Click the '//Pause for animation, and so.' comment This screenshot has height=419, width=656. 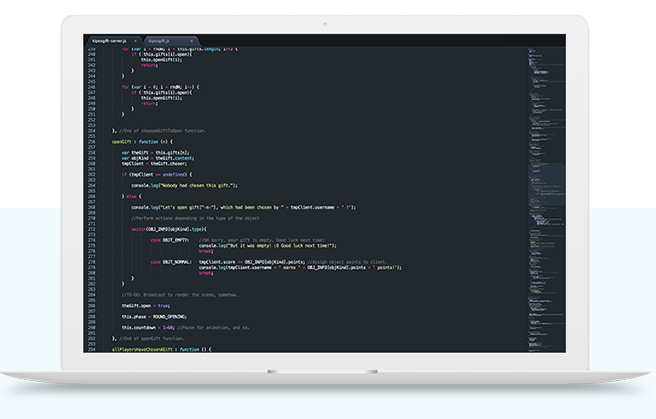point(213,327)
